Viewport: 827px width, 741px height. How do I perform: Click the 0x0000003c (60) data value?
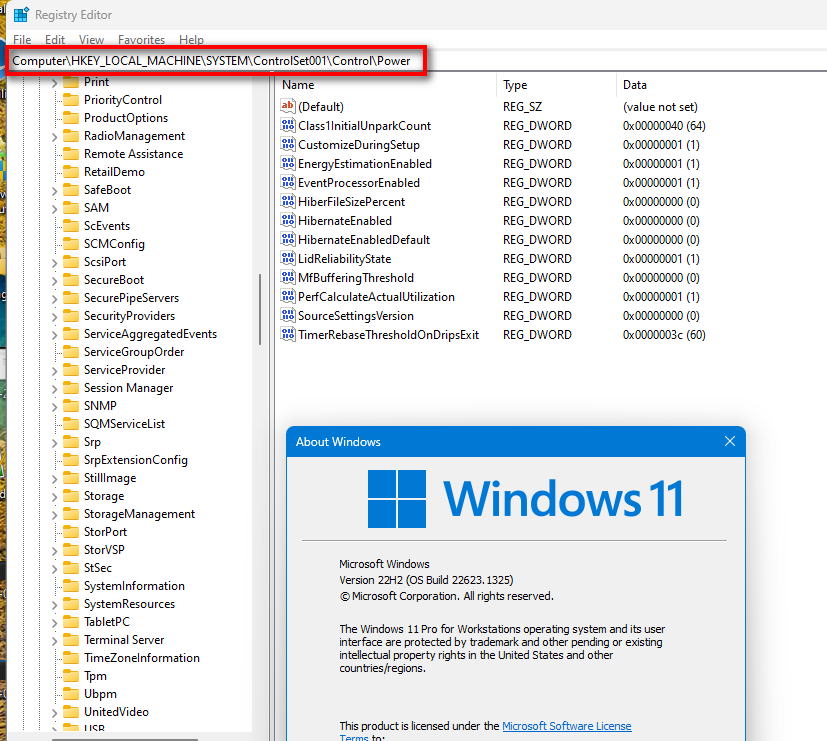pyautogui.click(x=664, y=335)
